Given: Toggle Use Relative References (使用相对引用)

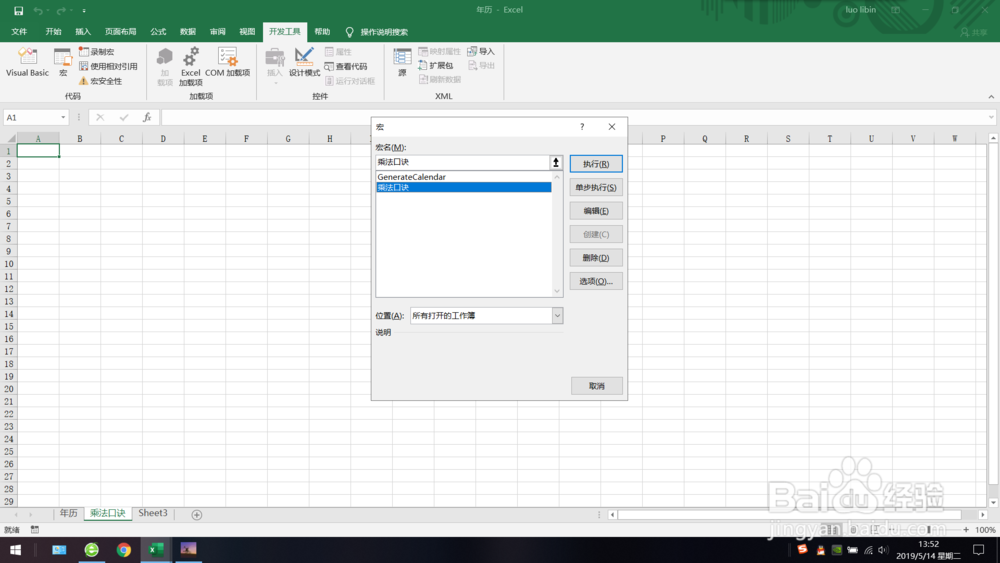Looking at the screenshot, I should tap(108, 66).
